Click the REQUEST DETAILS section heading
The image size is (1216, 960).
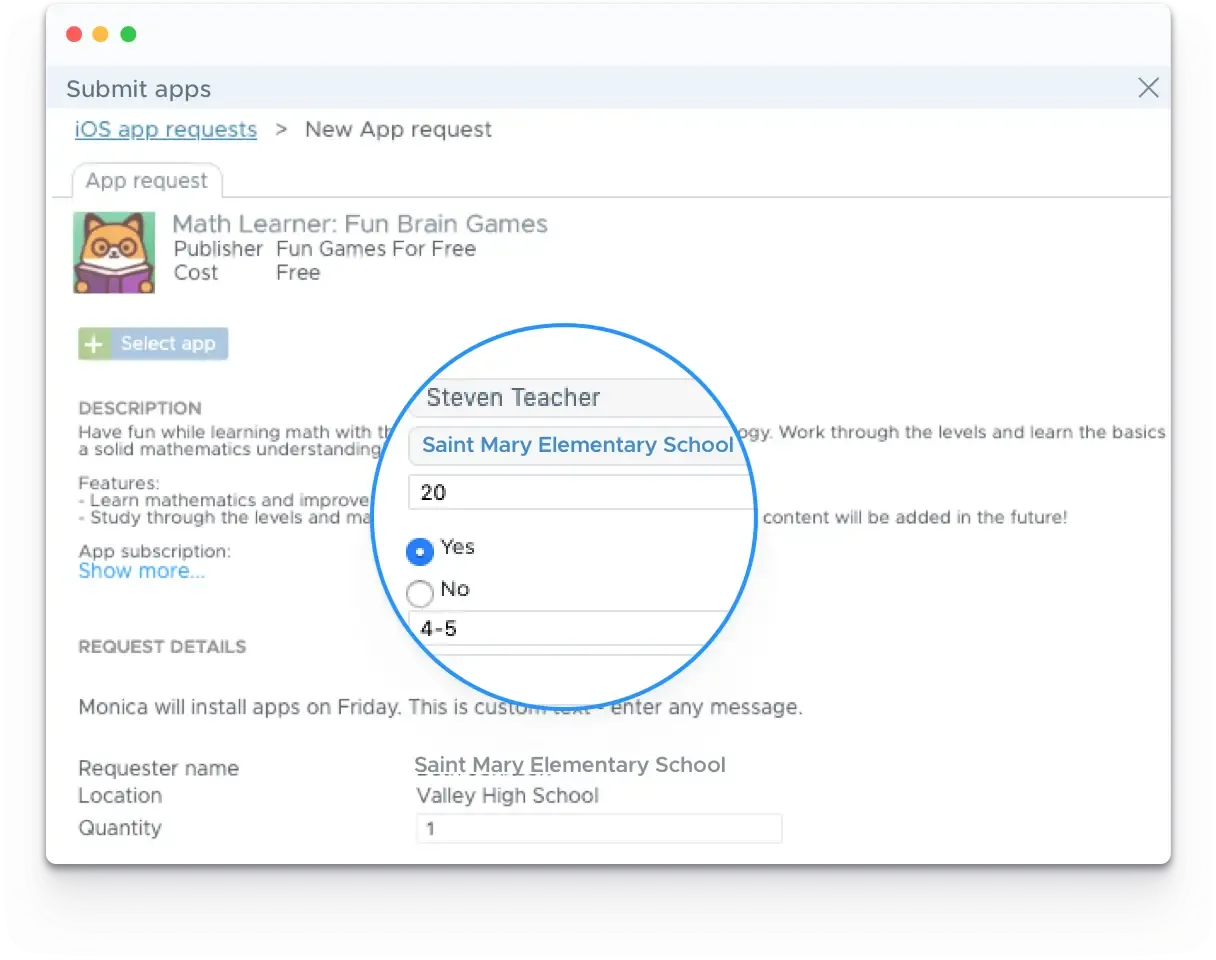coord(162,647)
